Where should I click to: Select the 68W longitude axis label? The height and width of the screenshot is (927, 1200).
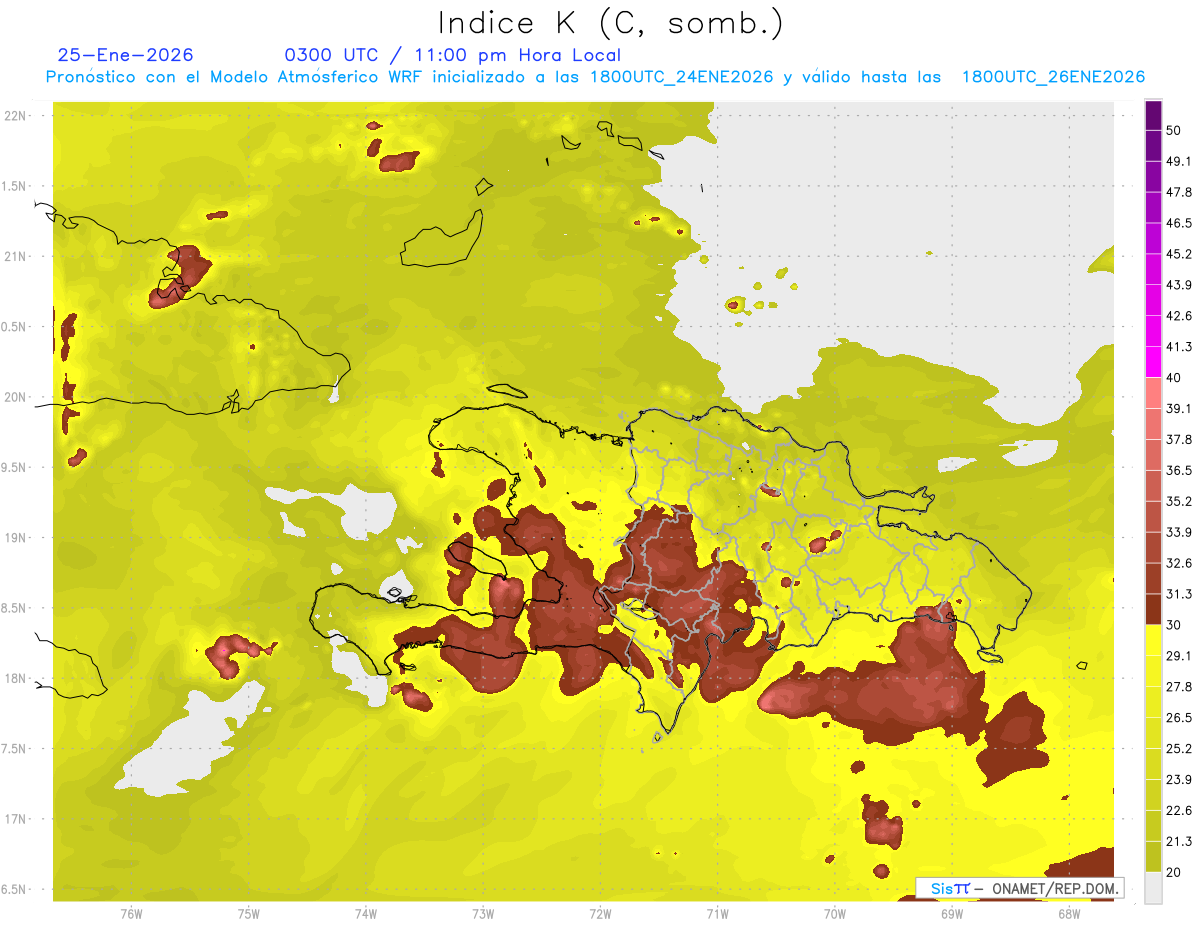pyautogui.click(x=1068, y=913)
